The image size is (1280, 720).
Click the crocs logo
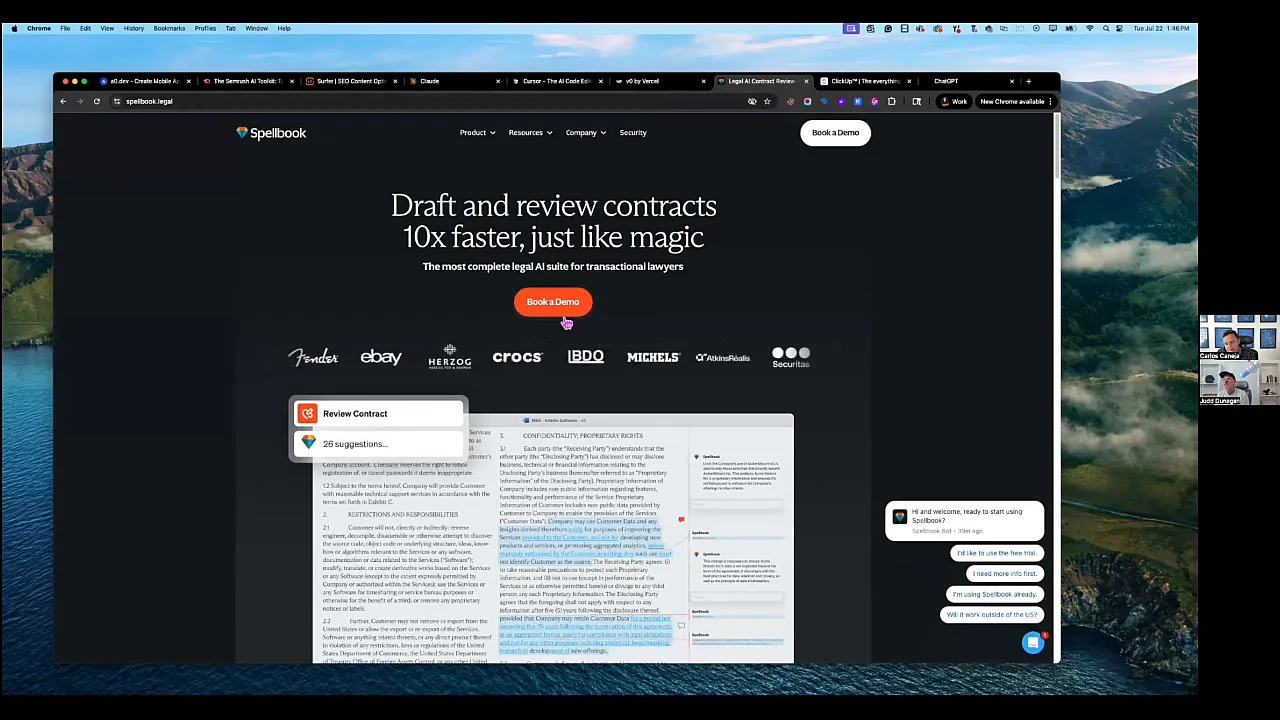517,357
